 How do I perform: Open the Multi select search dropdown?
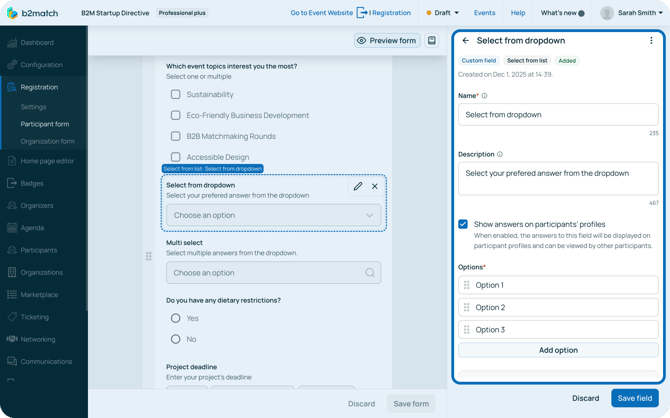point(273,272)
